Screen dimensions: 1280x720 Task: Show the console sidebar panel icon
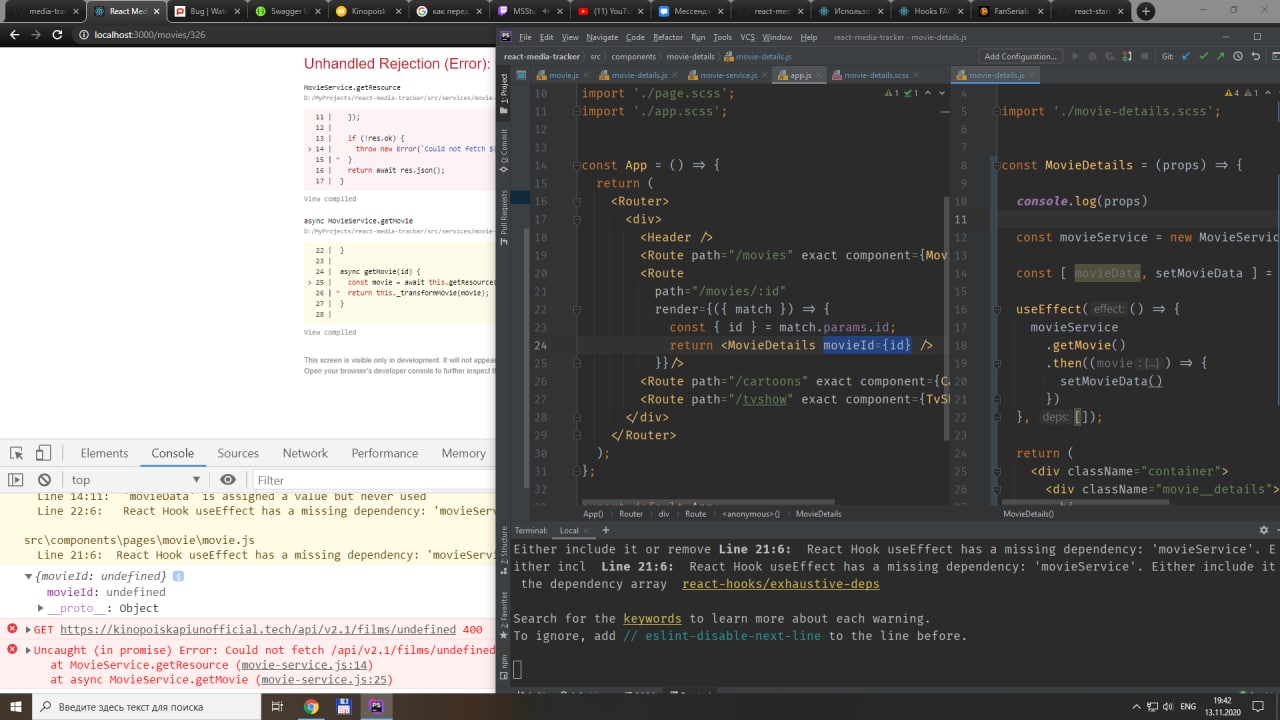(16, 480)
